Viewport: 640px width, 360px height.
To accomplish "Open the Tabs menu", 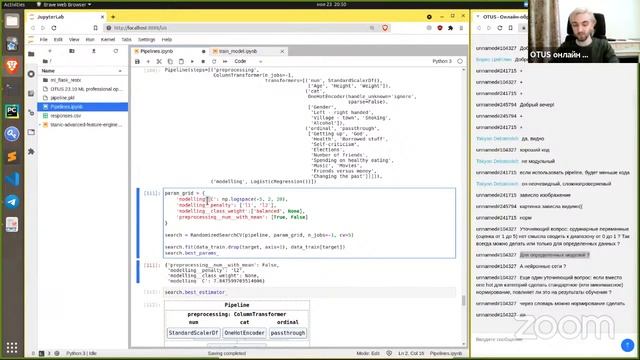I will coord(127,40).
